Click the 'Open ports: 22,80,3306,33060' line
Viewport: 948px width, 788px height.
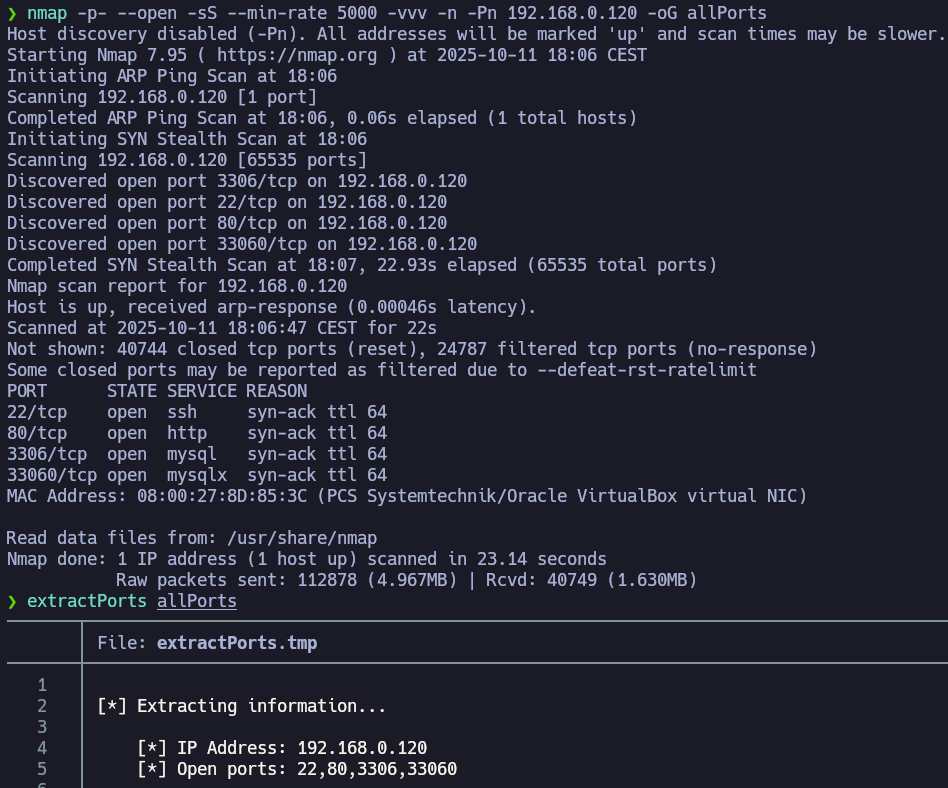[297, 769]
